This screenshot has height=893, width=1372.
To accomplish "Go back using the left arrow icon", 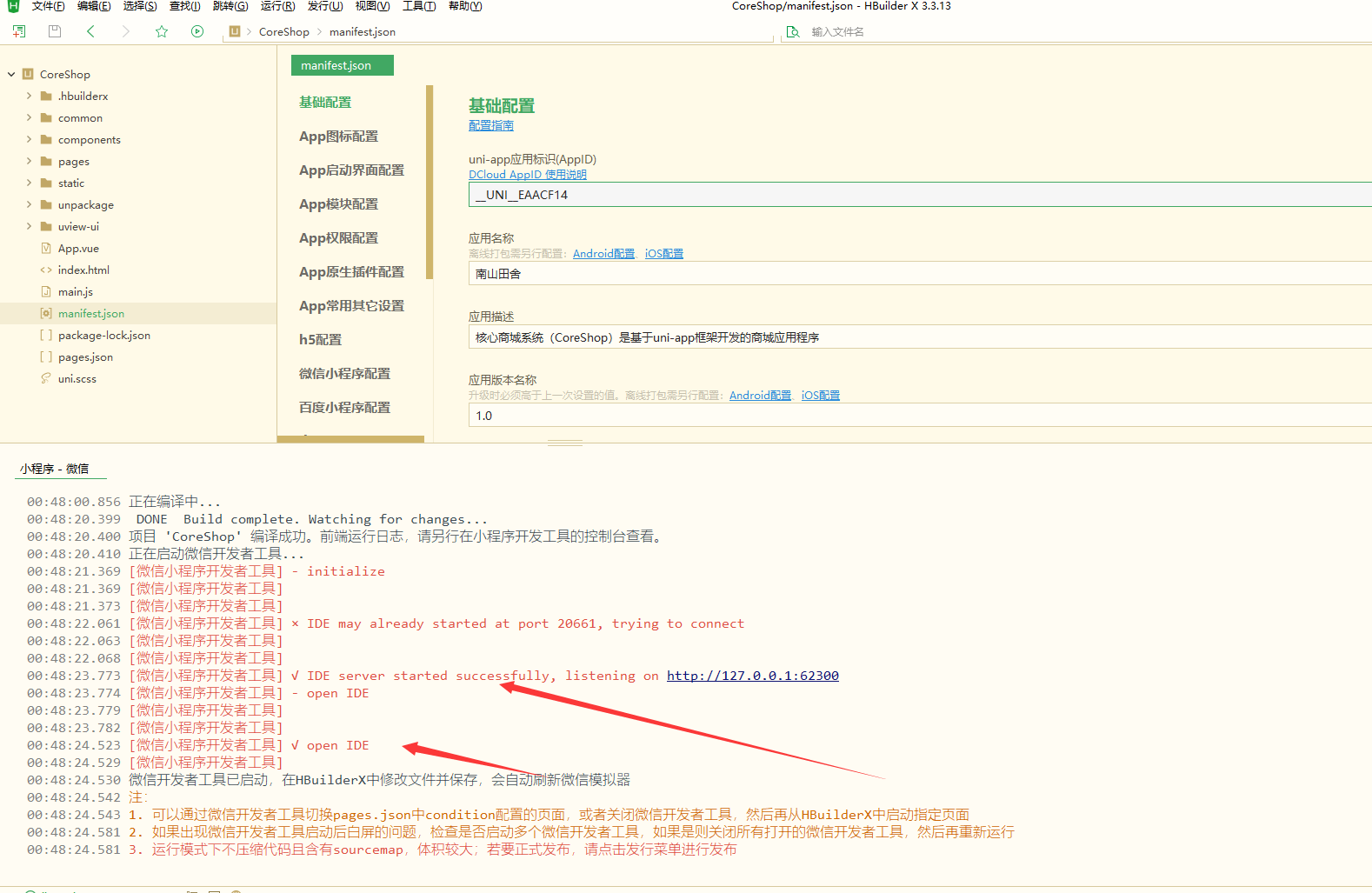I will coord(90,31).
